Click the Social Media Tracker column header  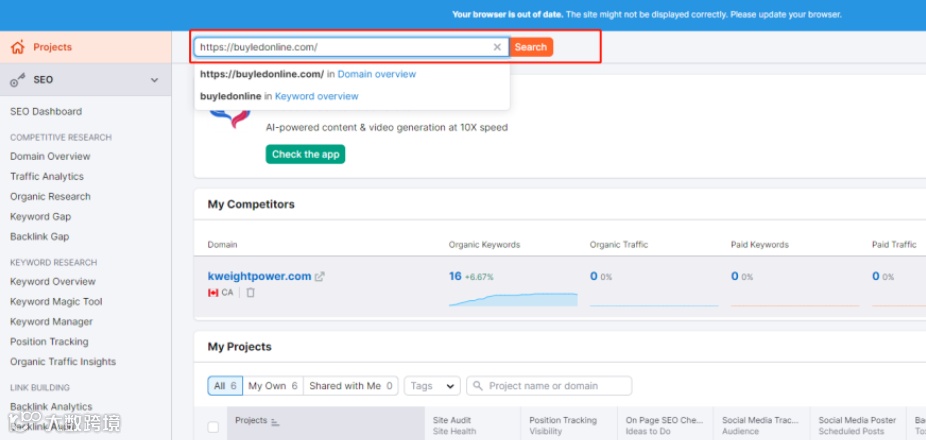click(761, 426)
